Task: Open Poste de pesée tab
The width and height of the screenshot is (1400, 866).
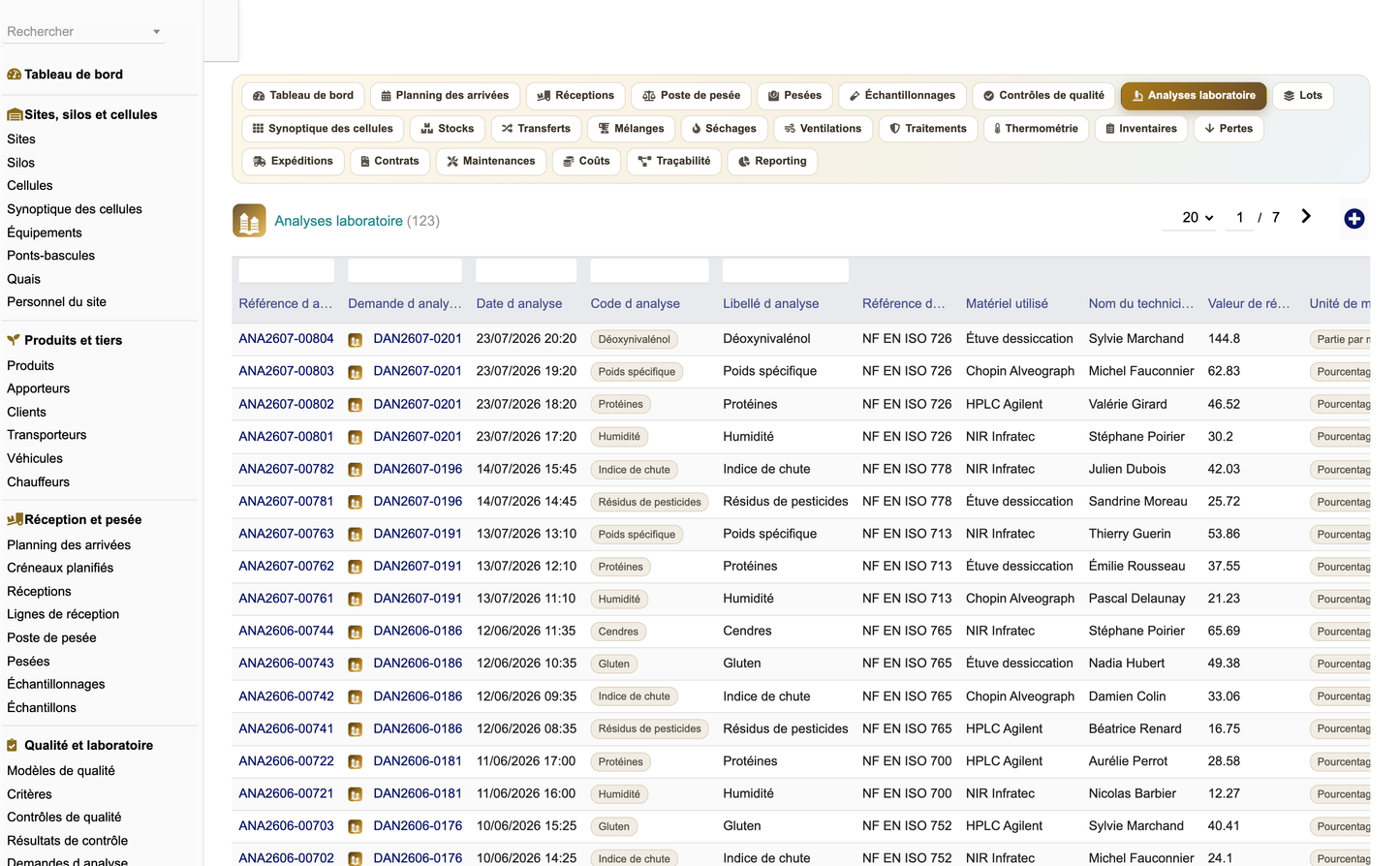Action: (x=692, y=96)
